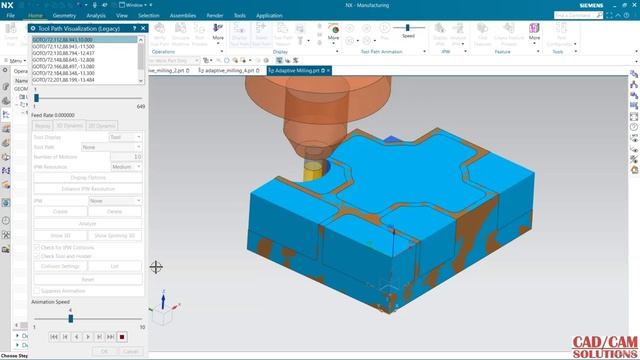Expand the Tool Path Animation group arrow

pyautogui.click(x=424, y=52)
